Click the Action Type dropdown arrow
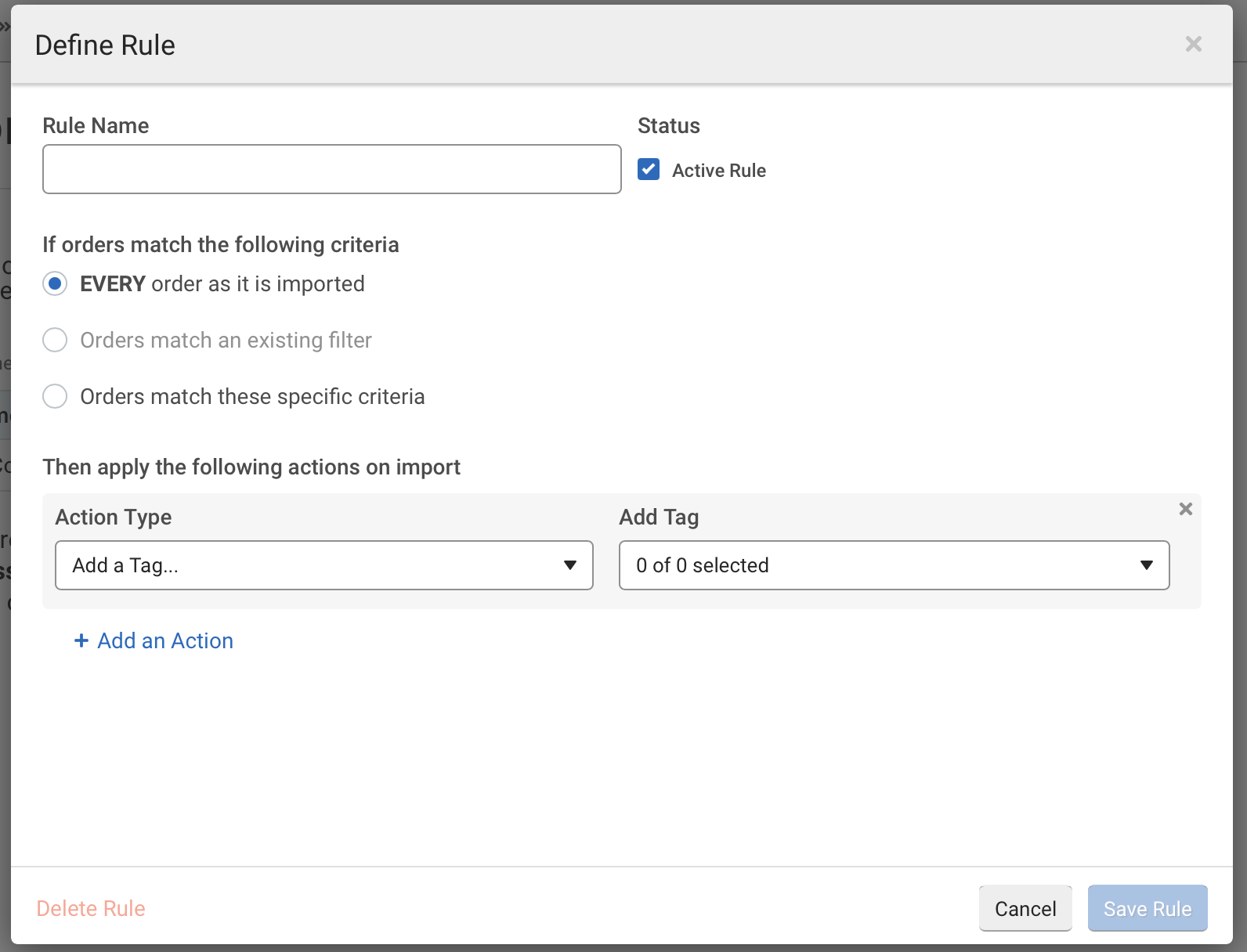1247x952 pixels. tap(570, 565)
